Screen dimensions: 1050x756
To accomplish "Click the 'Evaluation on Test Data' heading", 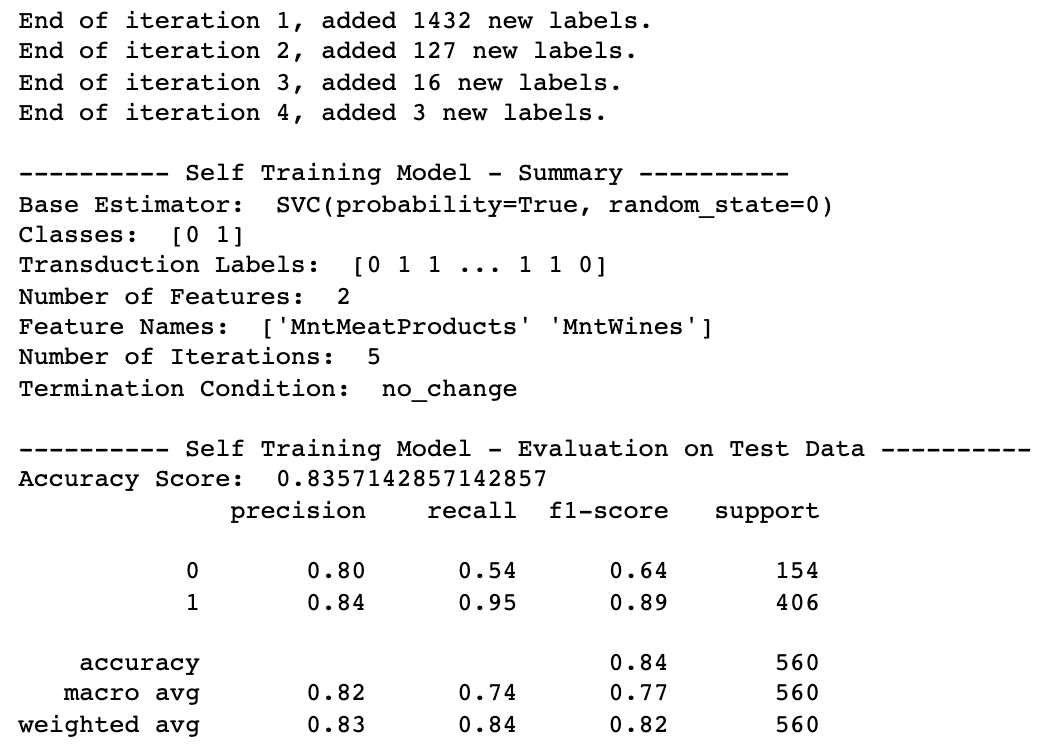I will coord(690,449).
